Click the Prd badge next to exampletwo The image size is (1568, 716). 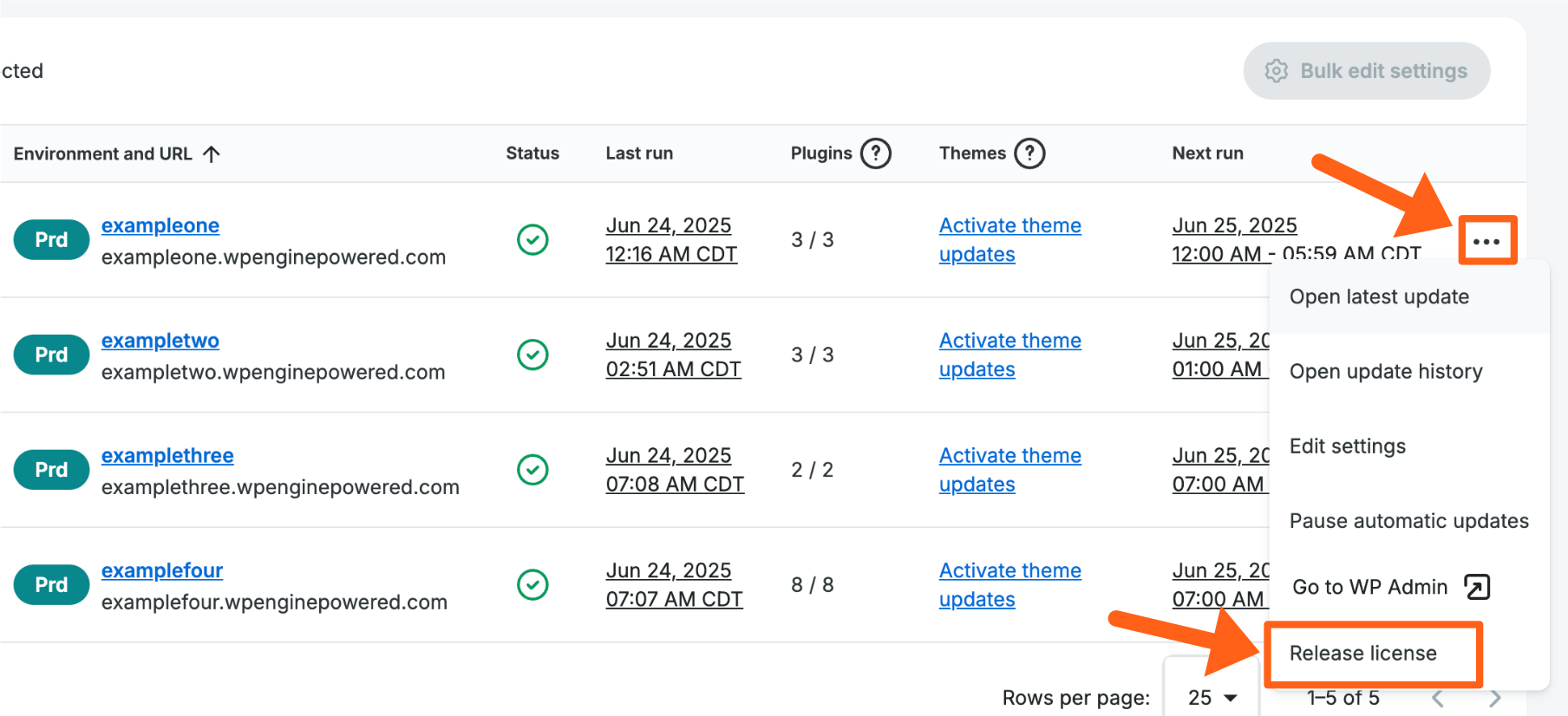coord(51,355)
